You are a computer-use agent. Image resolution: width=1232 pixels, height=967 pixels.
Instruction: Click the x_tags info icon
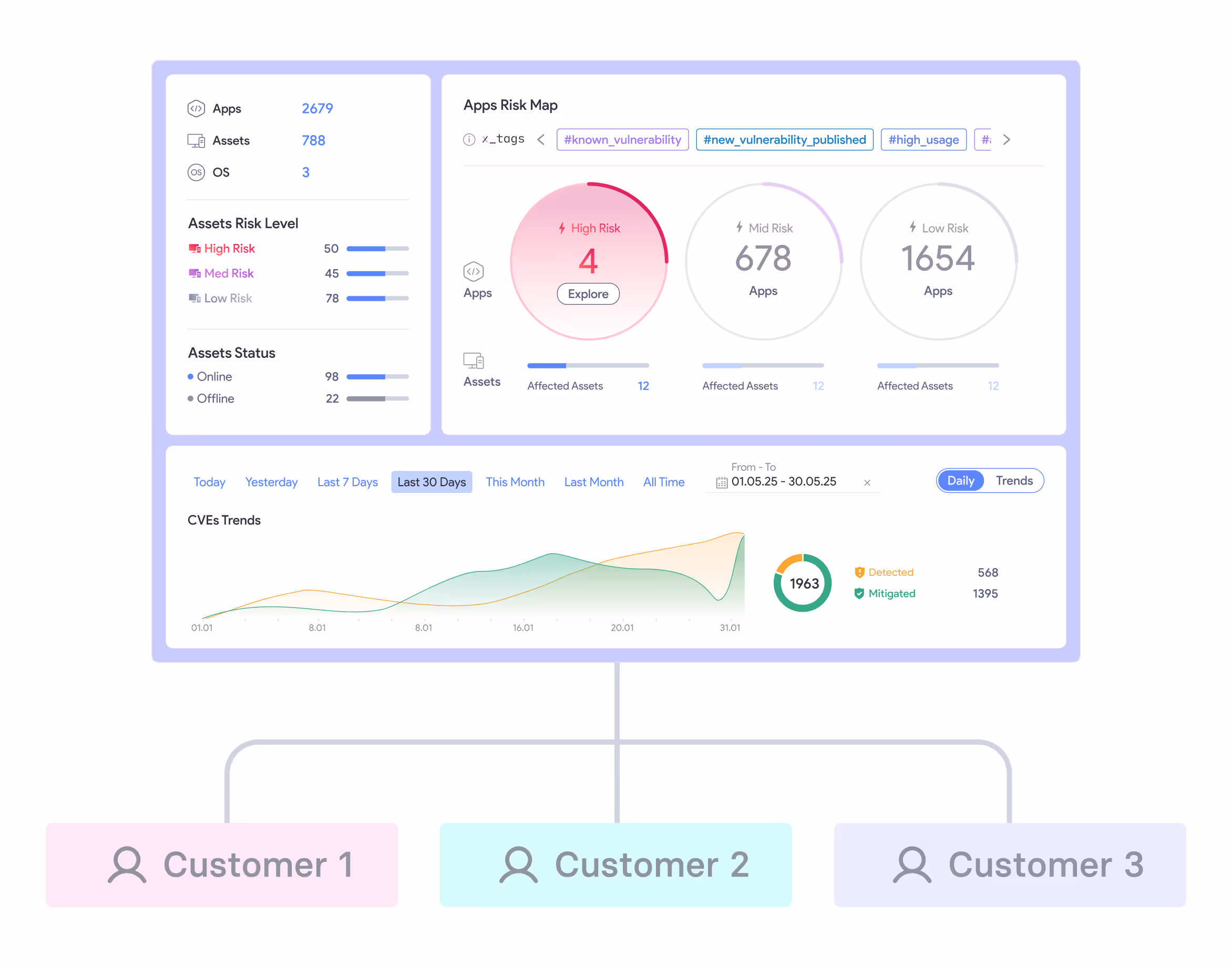[x=469, y=139]
